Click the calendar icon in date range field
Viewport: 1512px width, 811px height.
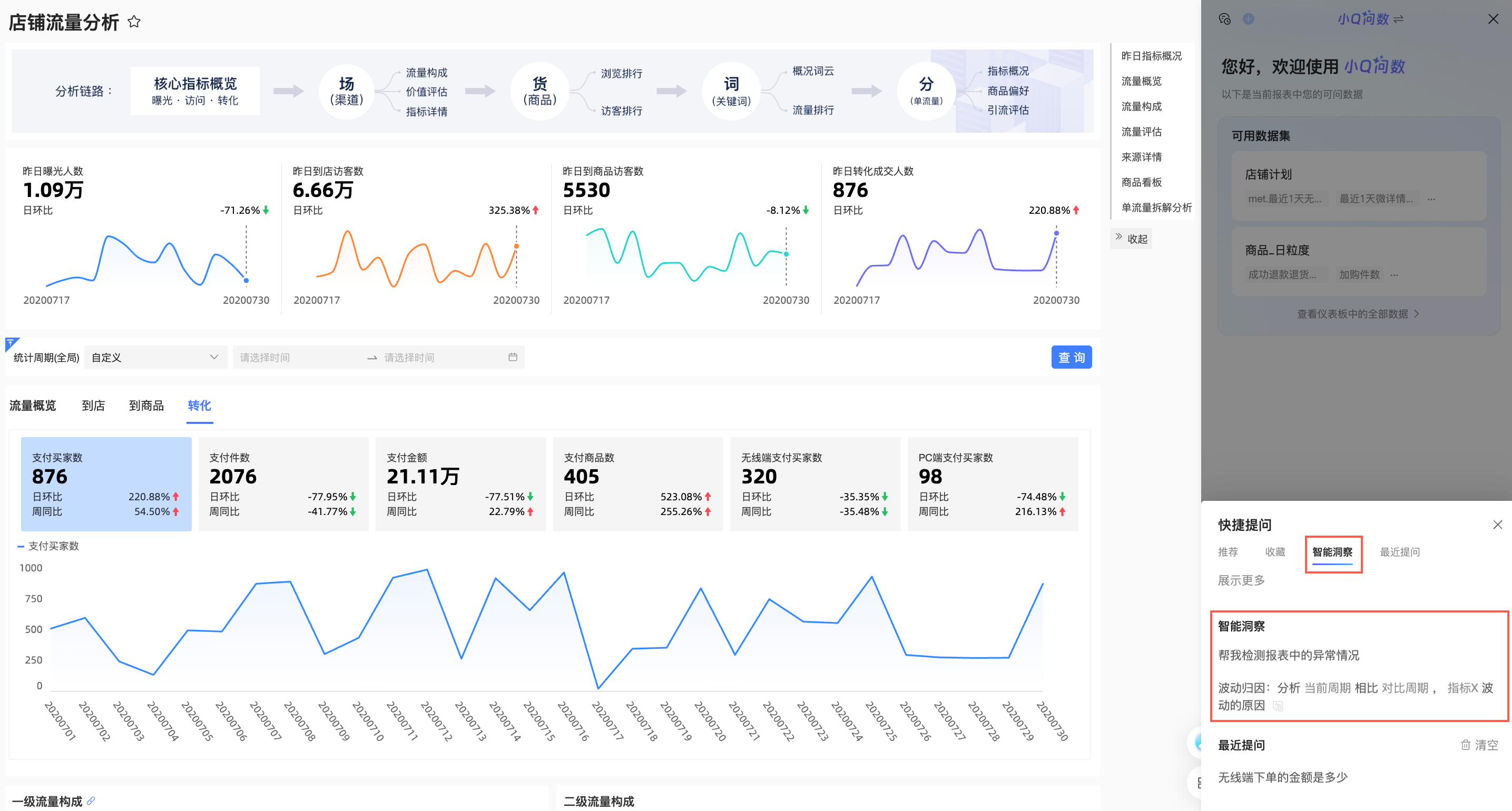(513, 357)
